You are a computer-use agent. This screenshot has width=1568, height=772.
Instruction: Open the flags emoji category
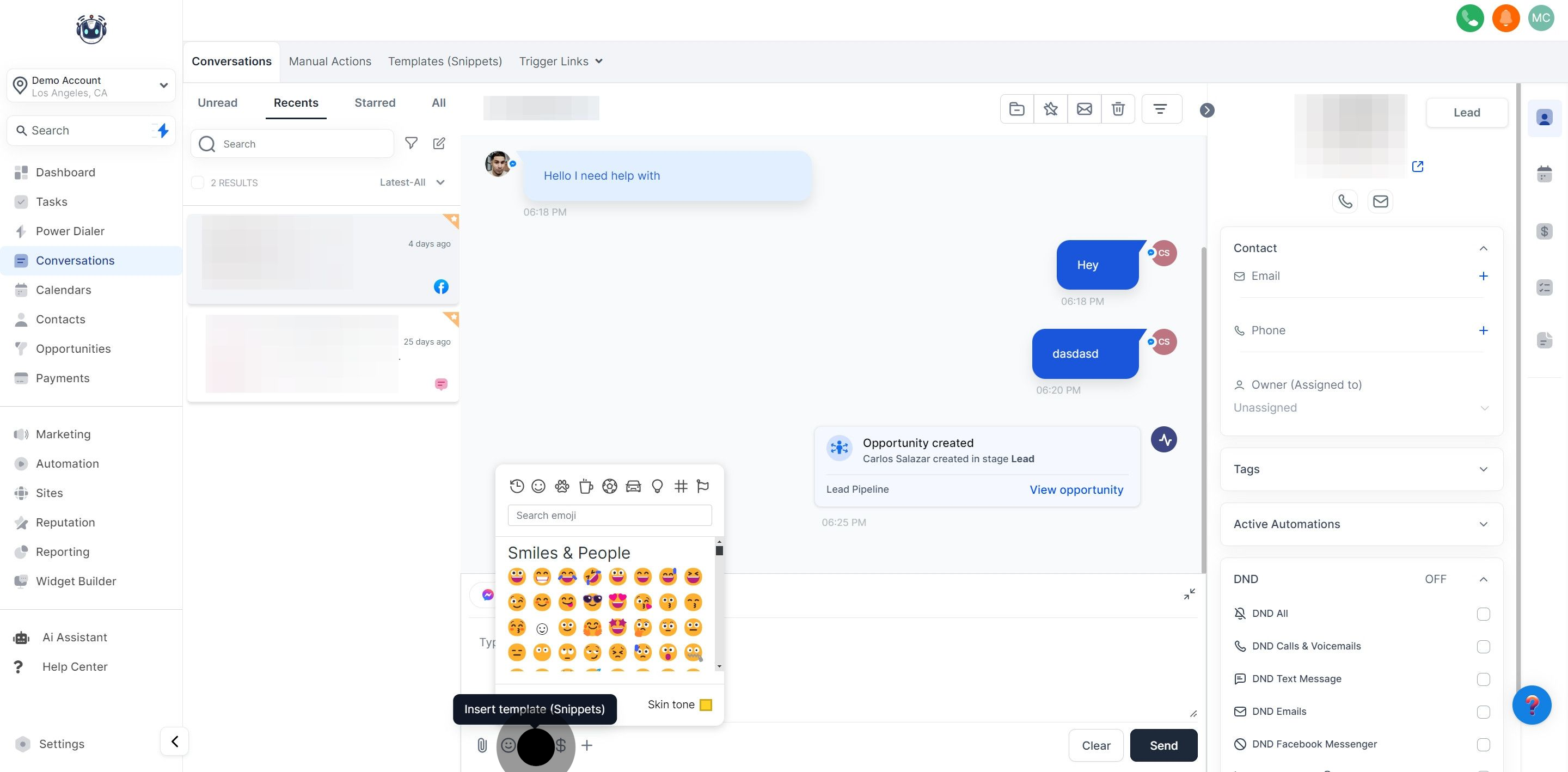tap(702, 486)
